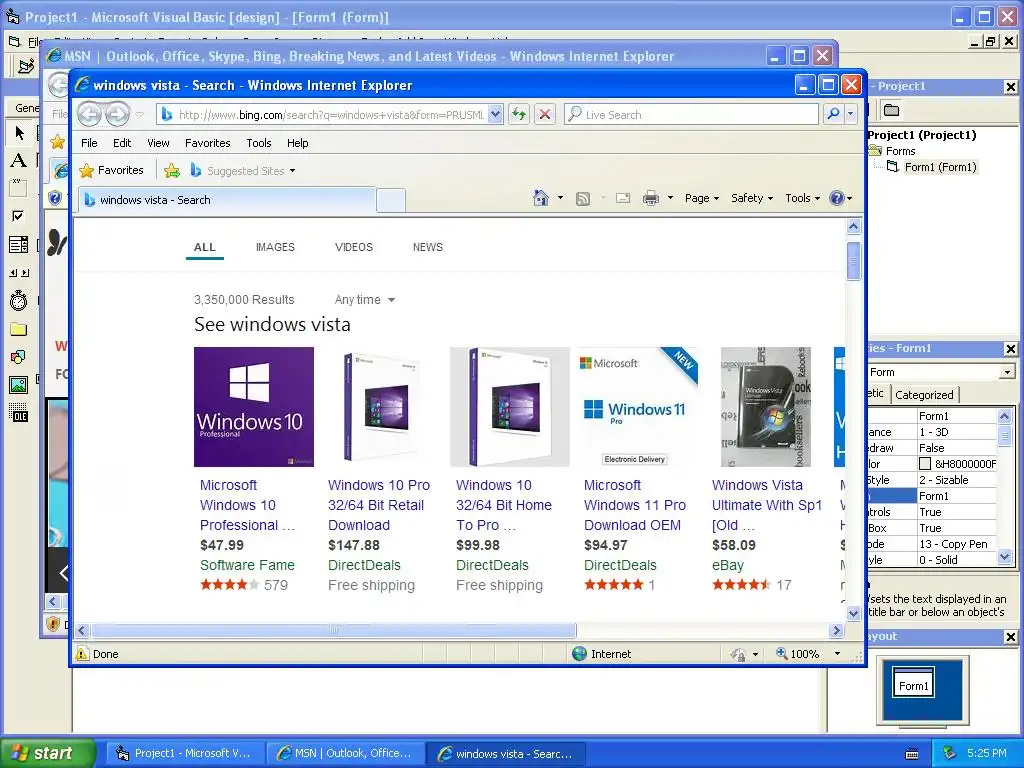Click the Live Search magnifier button
This screenshot has height=768, width=1024.
click(833, 114)
